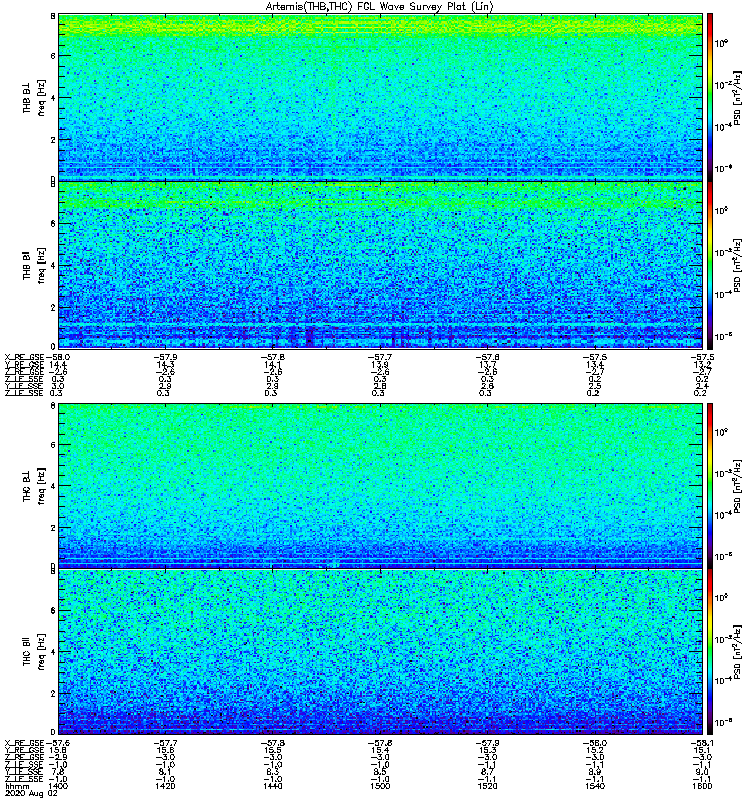
Task: Click the THB B-perpendicular panel color bar
Action: tap(709, 97)
